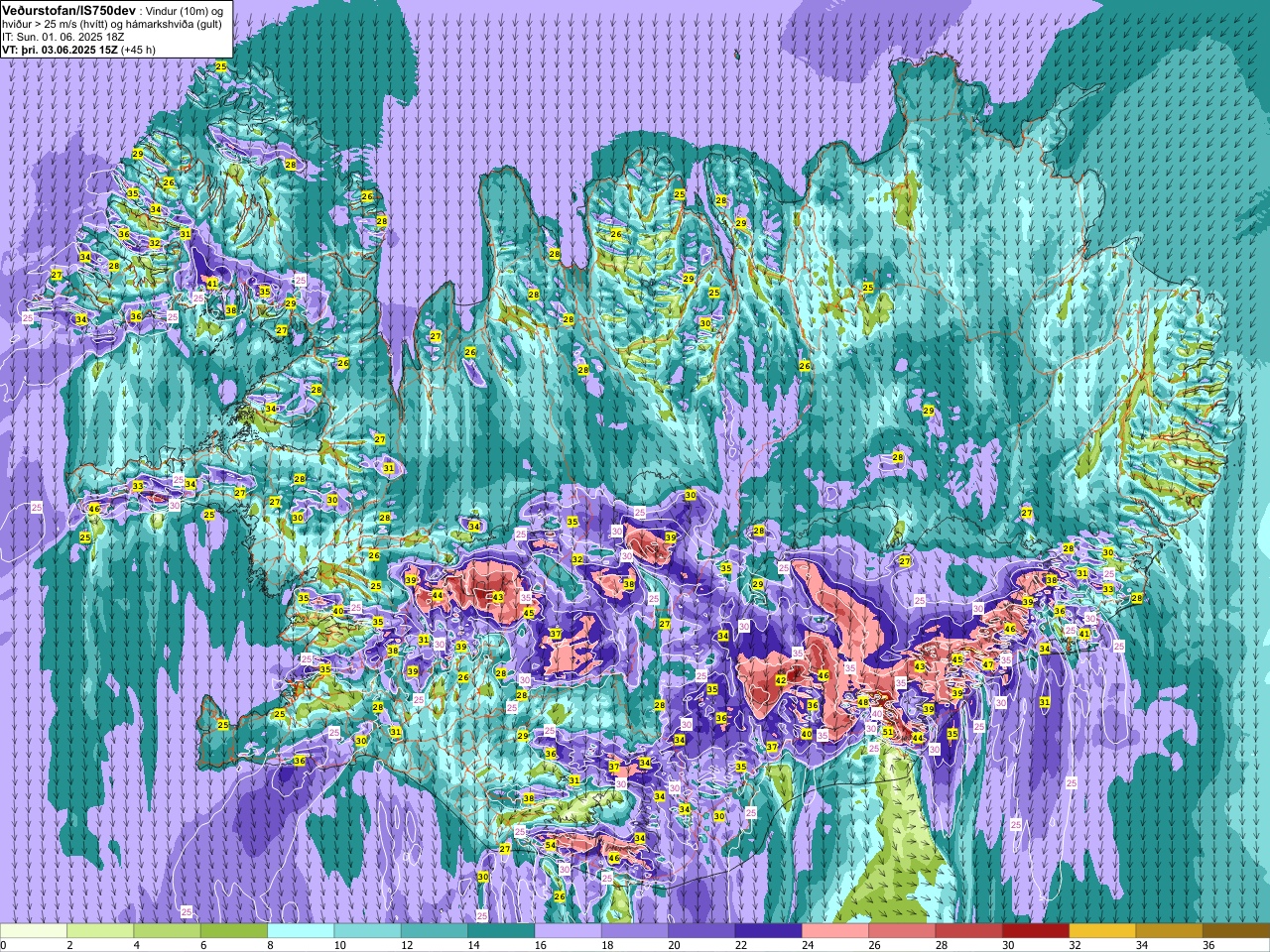
Task: Click the legend tick label 30
Action: [x=1007, y=945]
